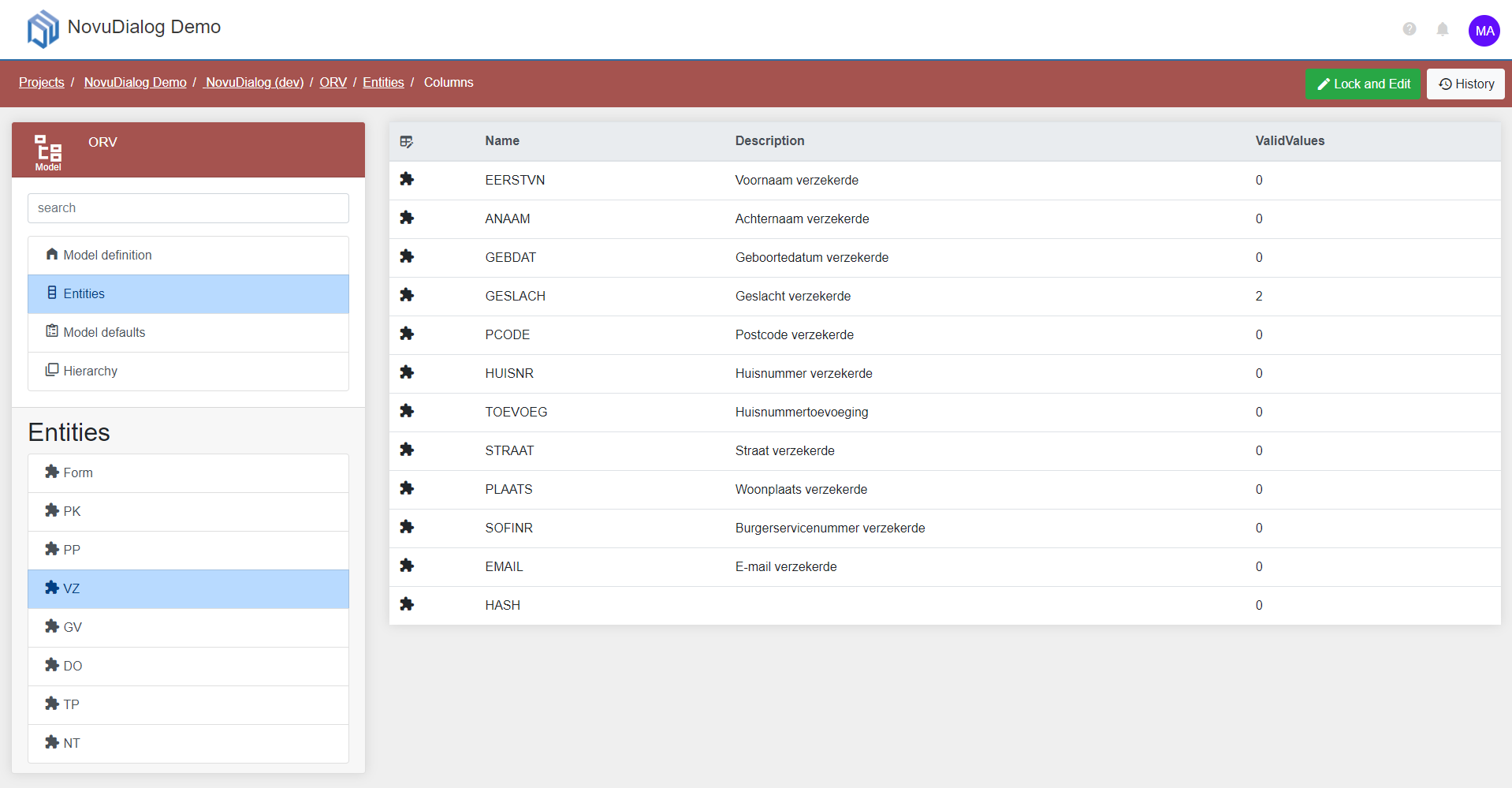Click the puzzle icon beside NT entity
The height and width of the screenshot is (788, 1512).
coord(52,742)
